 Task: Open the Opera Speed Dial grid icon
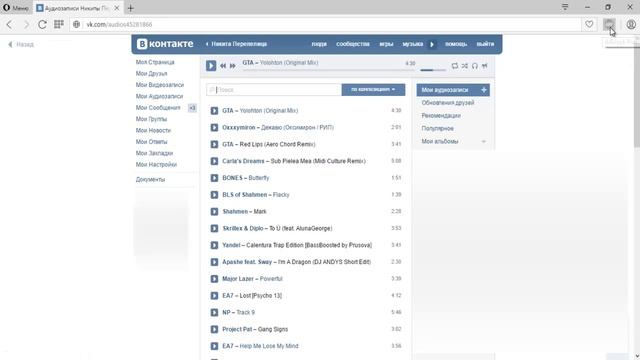point(59,24)
